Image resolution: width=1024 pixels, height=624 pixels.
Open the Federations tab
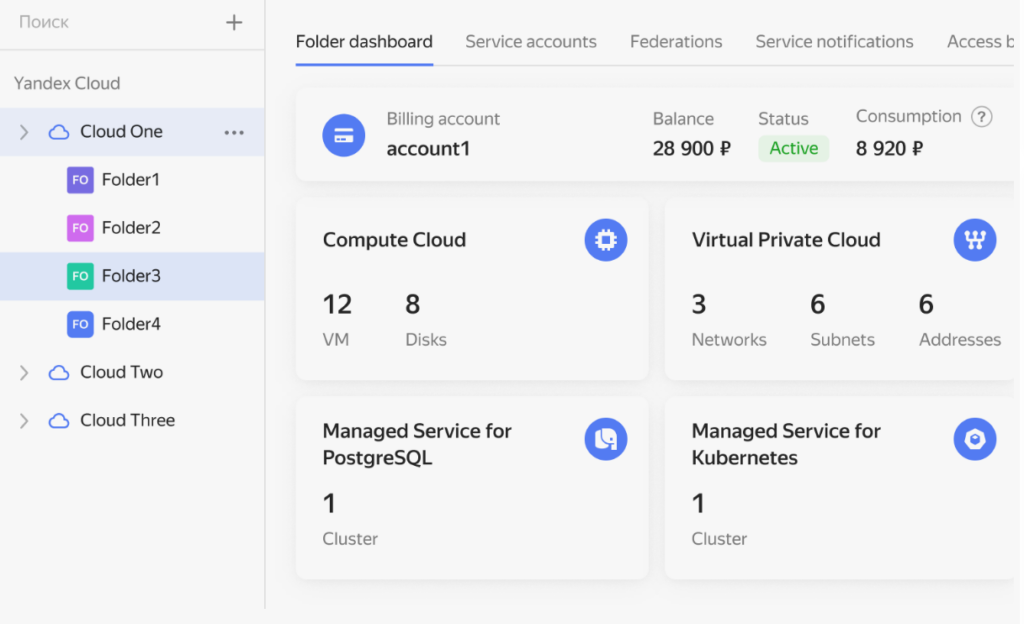point(676,42)
